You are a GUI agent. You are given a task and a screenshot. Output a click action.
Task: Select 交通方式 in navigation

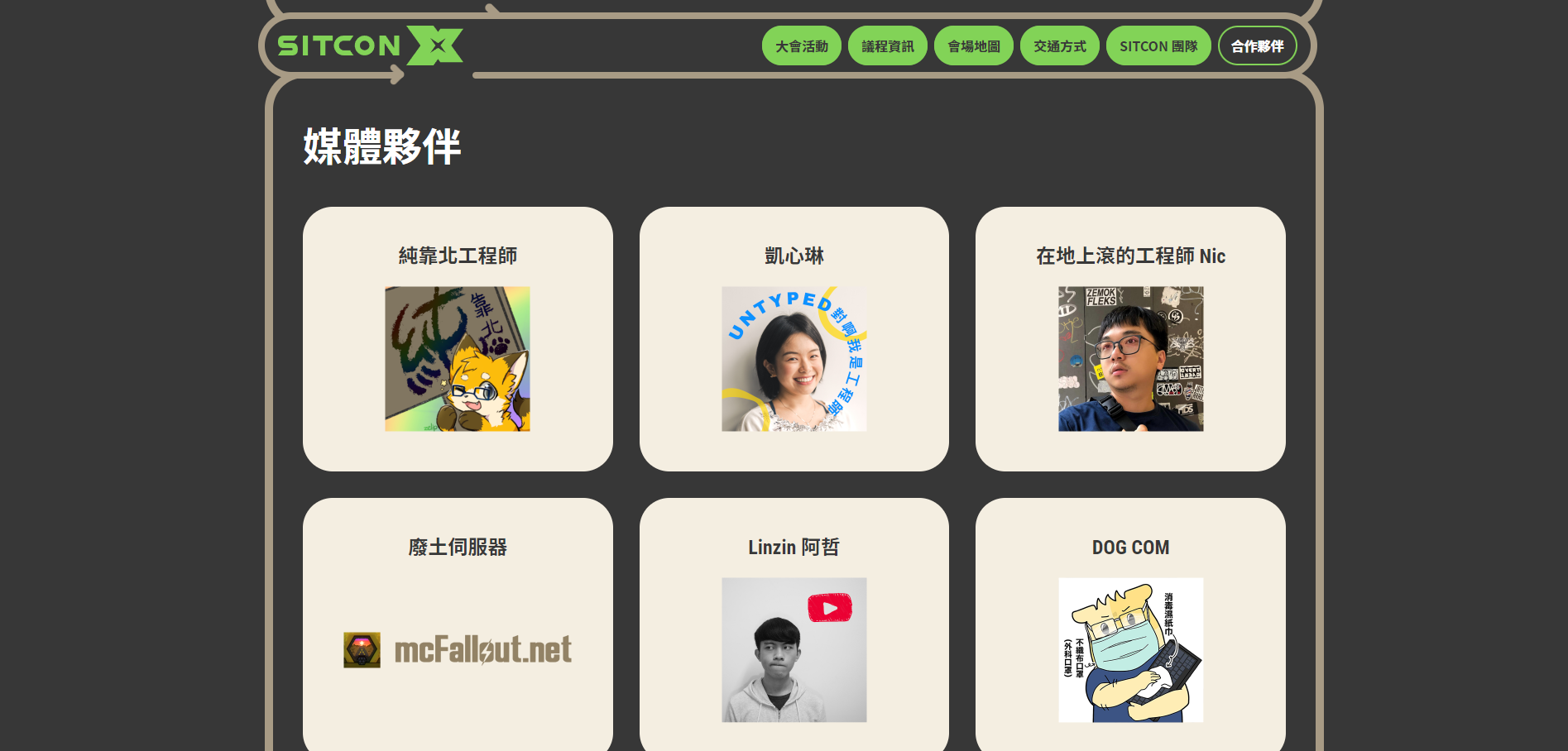tap(1059, 46)
